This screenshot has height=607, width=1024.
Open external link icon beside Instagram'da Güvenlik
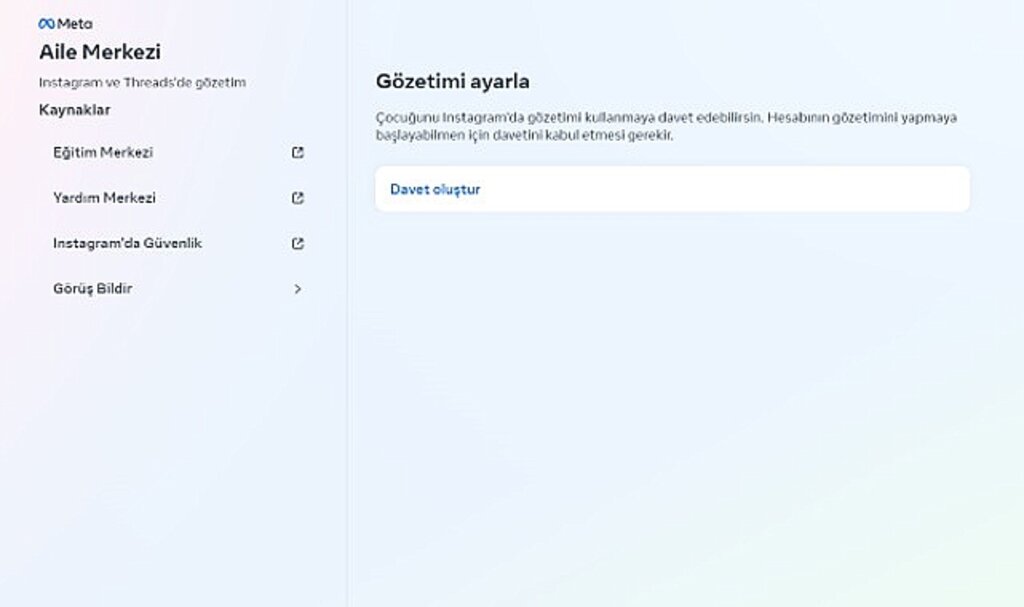coord(298,243)
